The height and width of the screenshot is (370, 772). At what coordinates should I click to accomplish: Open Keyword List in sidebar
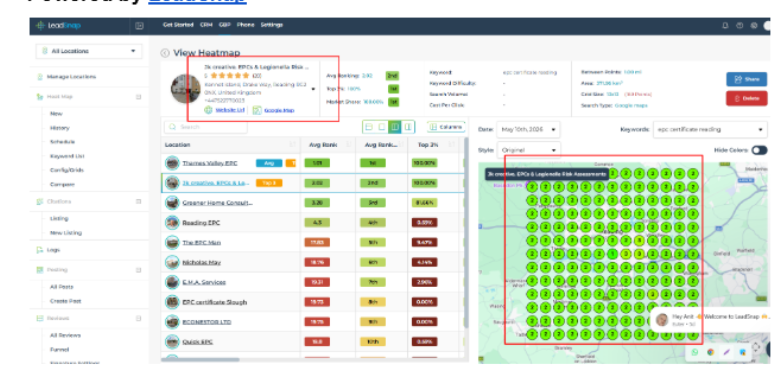pyautogui.click(x=67, y=156)
